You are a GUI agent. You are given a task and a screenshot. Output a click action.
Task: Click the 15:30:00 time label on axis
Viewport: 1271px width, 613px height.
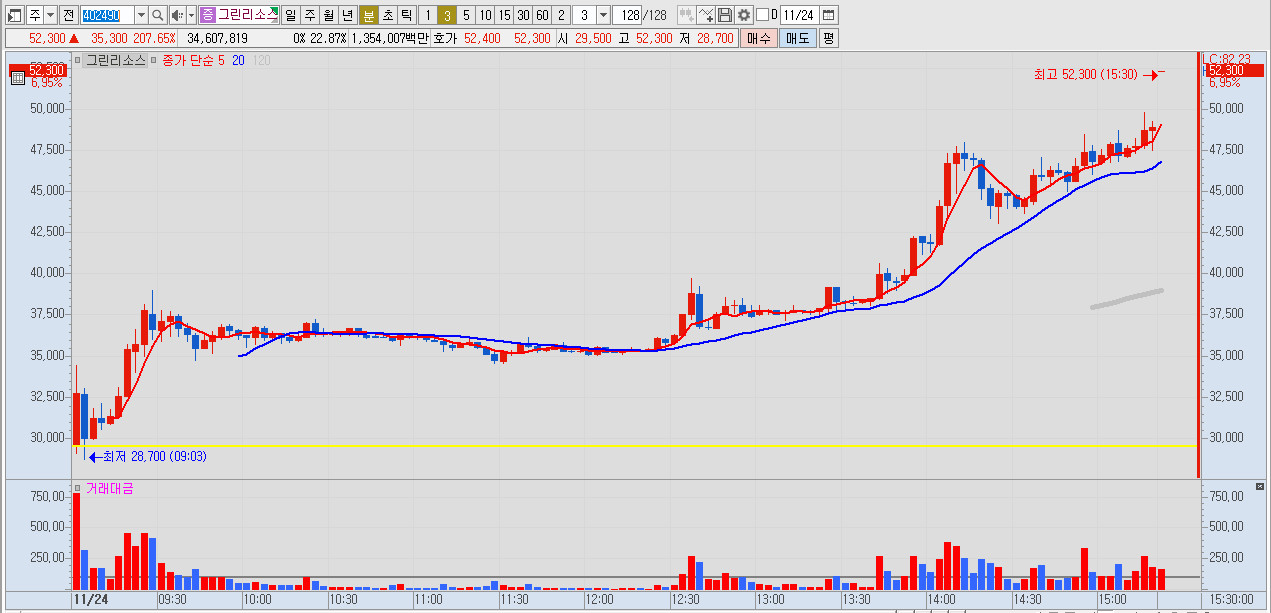1231,600
